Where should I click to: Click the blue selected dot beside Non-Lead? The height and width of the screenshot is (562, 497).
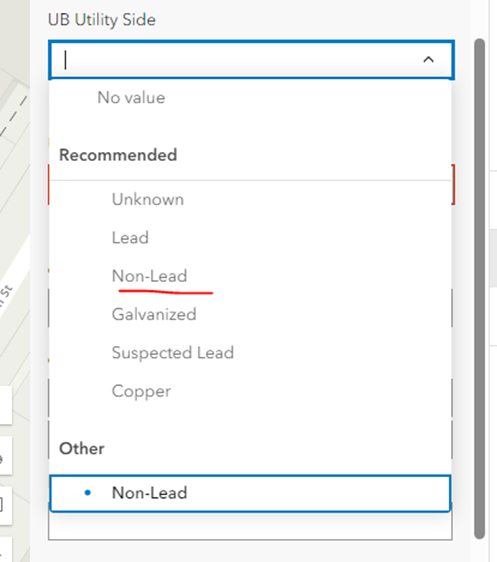click(x=87, y=493)
